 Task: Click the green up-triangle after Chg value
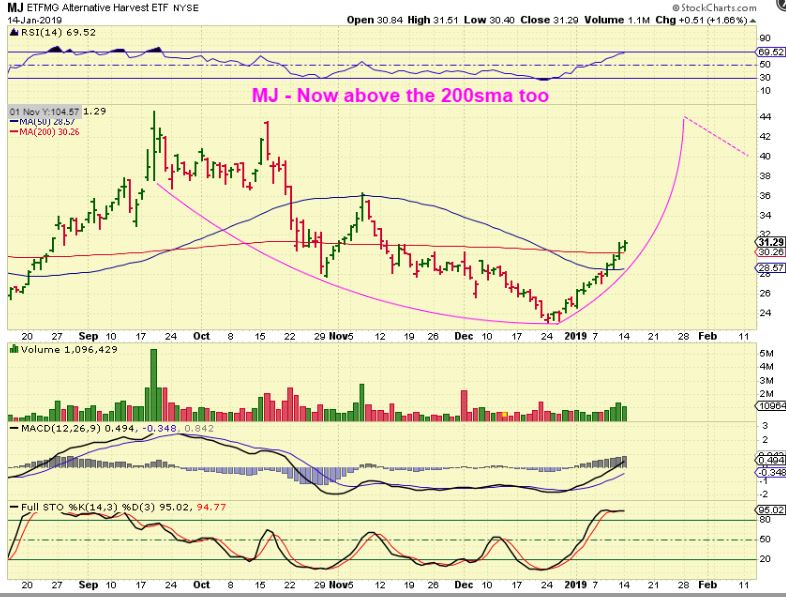coord(753,21)
